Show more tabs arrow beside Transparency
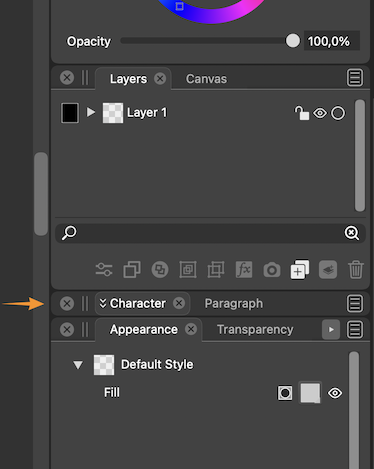Screen dimensions: 374x469 click(x=331, y=330)
